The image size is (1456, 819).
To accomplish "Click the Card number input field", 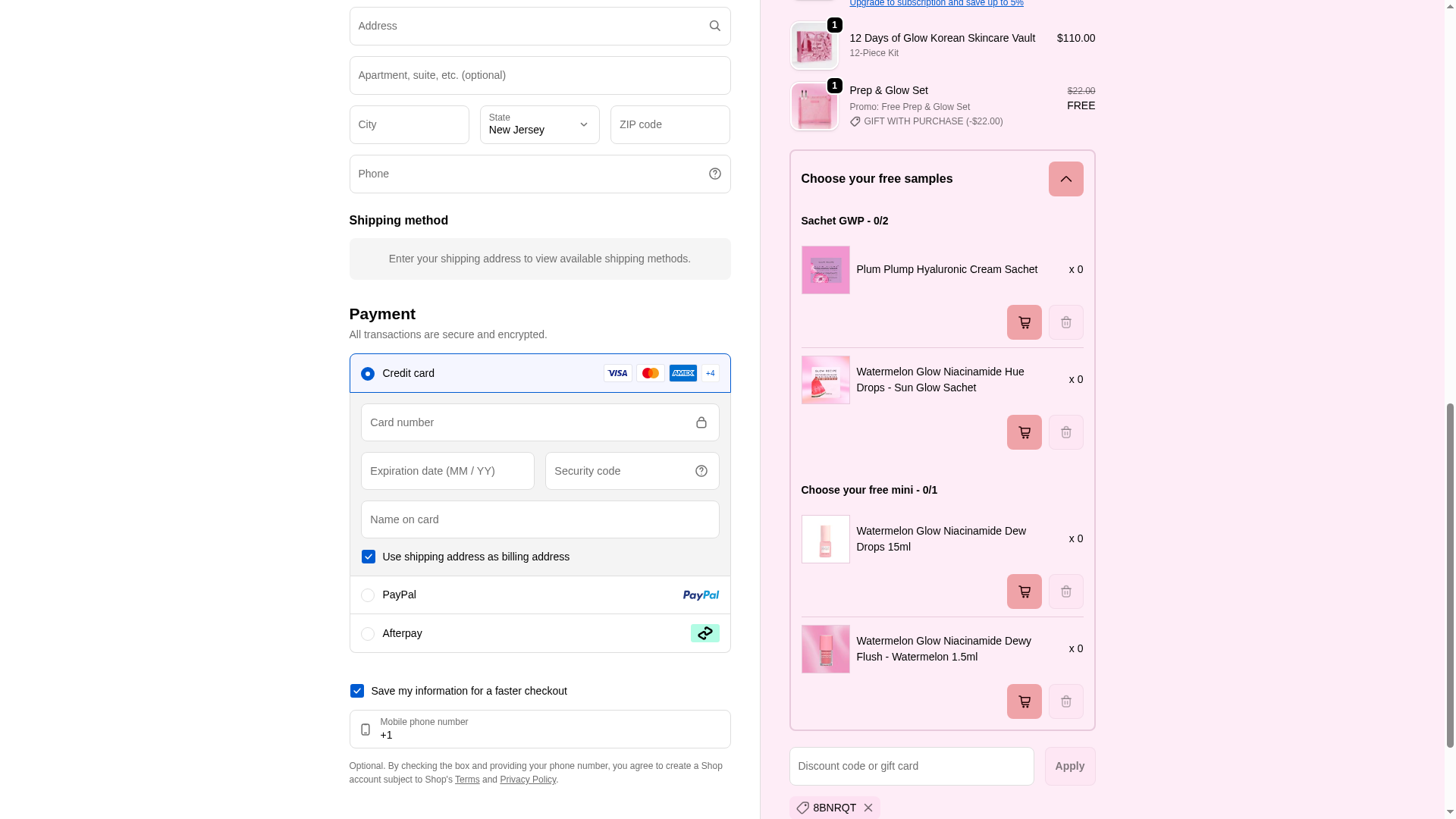I will (527, 422).
